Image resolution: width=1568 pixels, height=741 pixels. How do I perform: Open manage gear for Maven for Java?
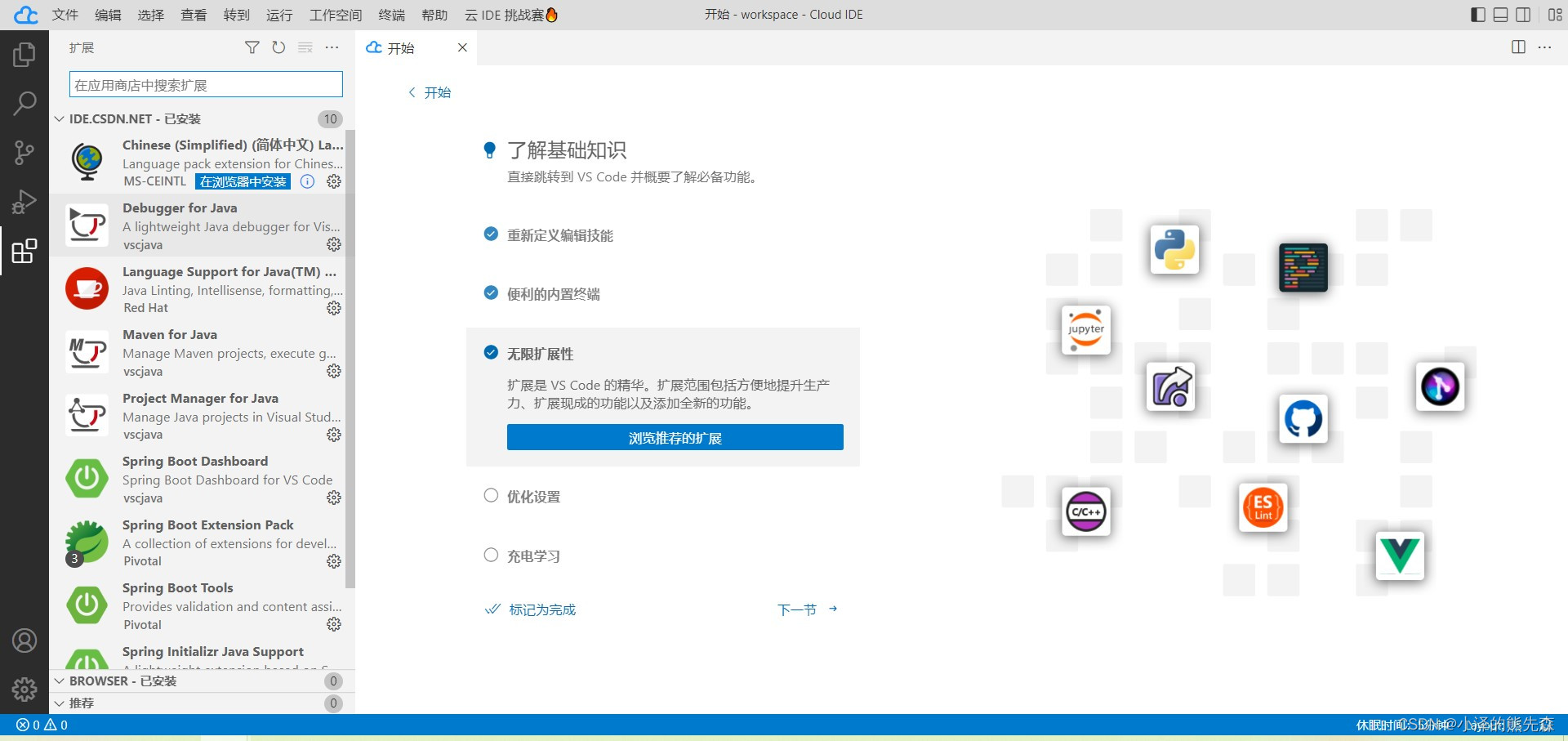pyautogui.click(x=334, y=371)
